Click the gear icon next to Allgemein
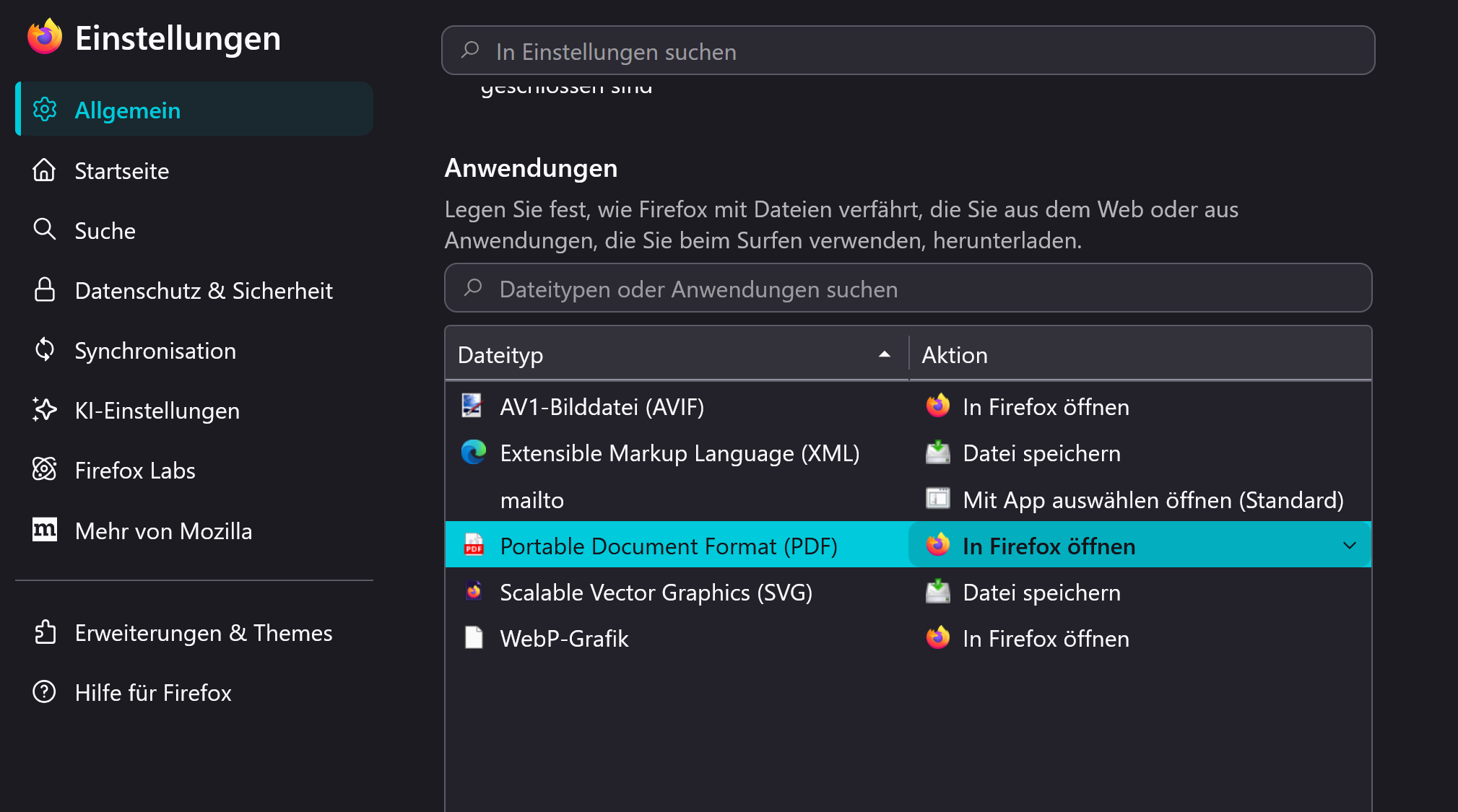This screenshot has height=812, width=1458. click(45, 110)
